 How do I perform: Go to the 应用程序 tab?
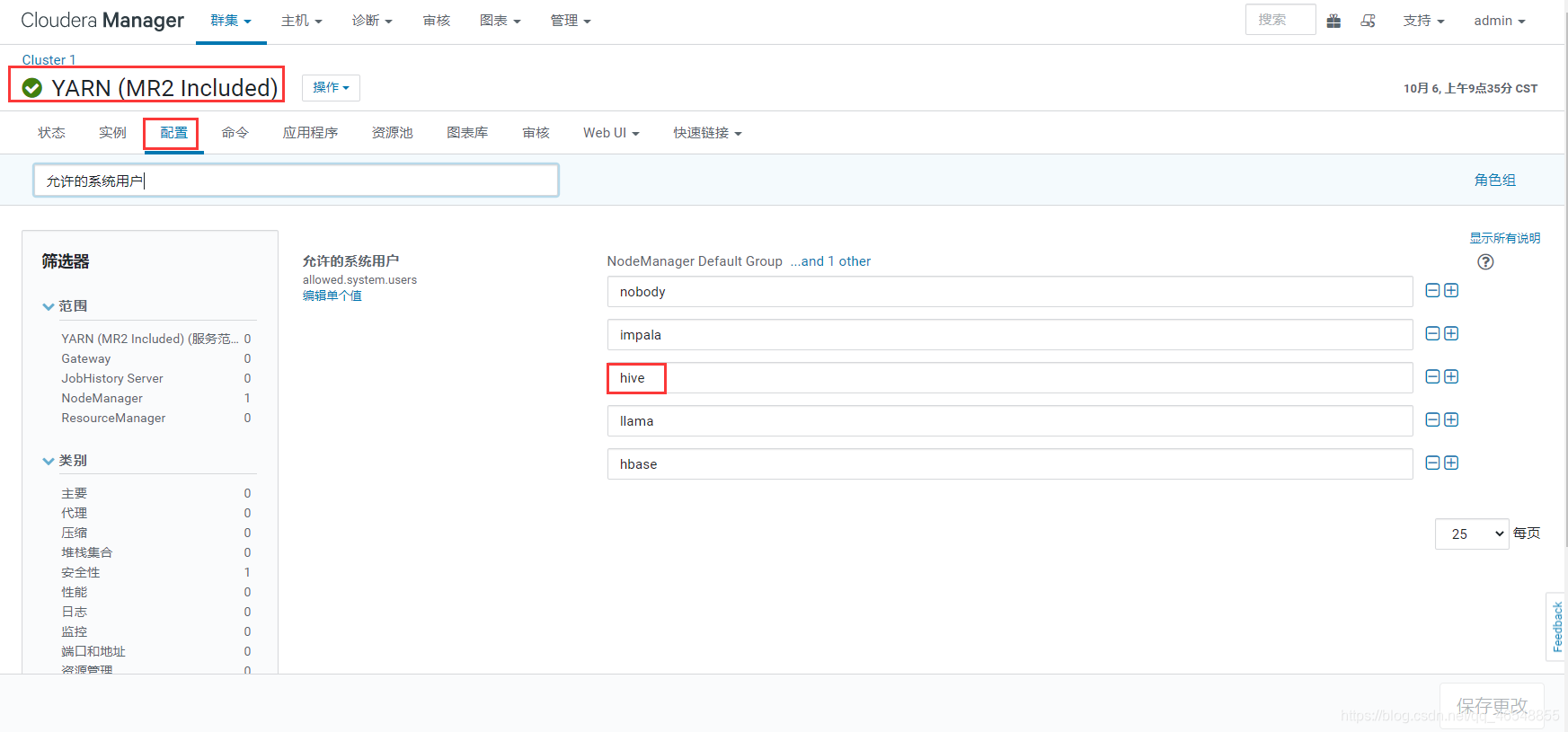pos(310,133)
